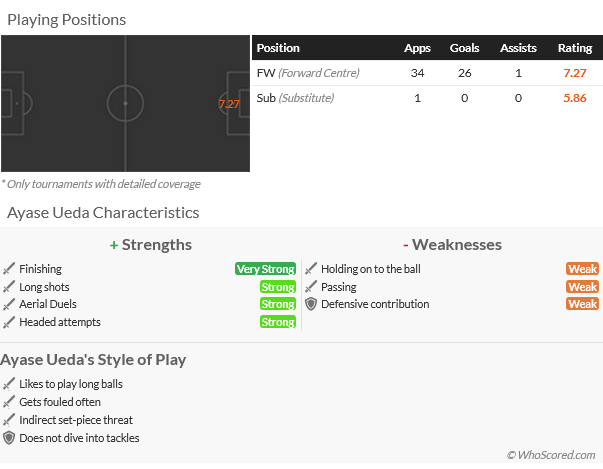The width and height of the screenshot is (603, 469).
Task: Click the shield icon beside Defensive contribution
Action: coord(311,304)
